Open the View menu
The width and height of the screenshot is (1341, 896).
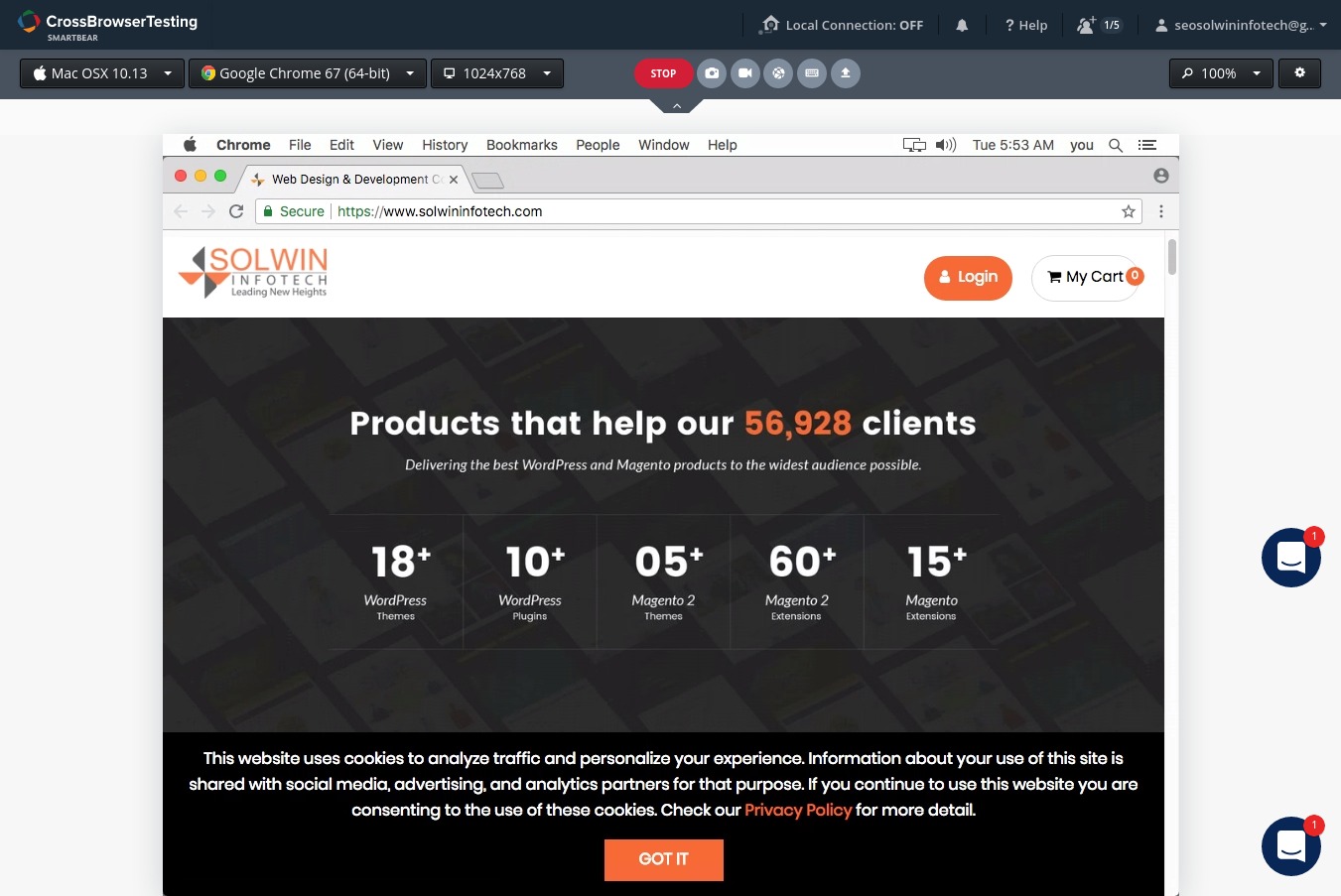coord(388,145)
